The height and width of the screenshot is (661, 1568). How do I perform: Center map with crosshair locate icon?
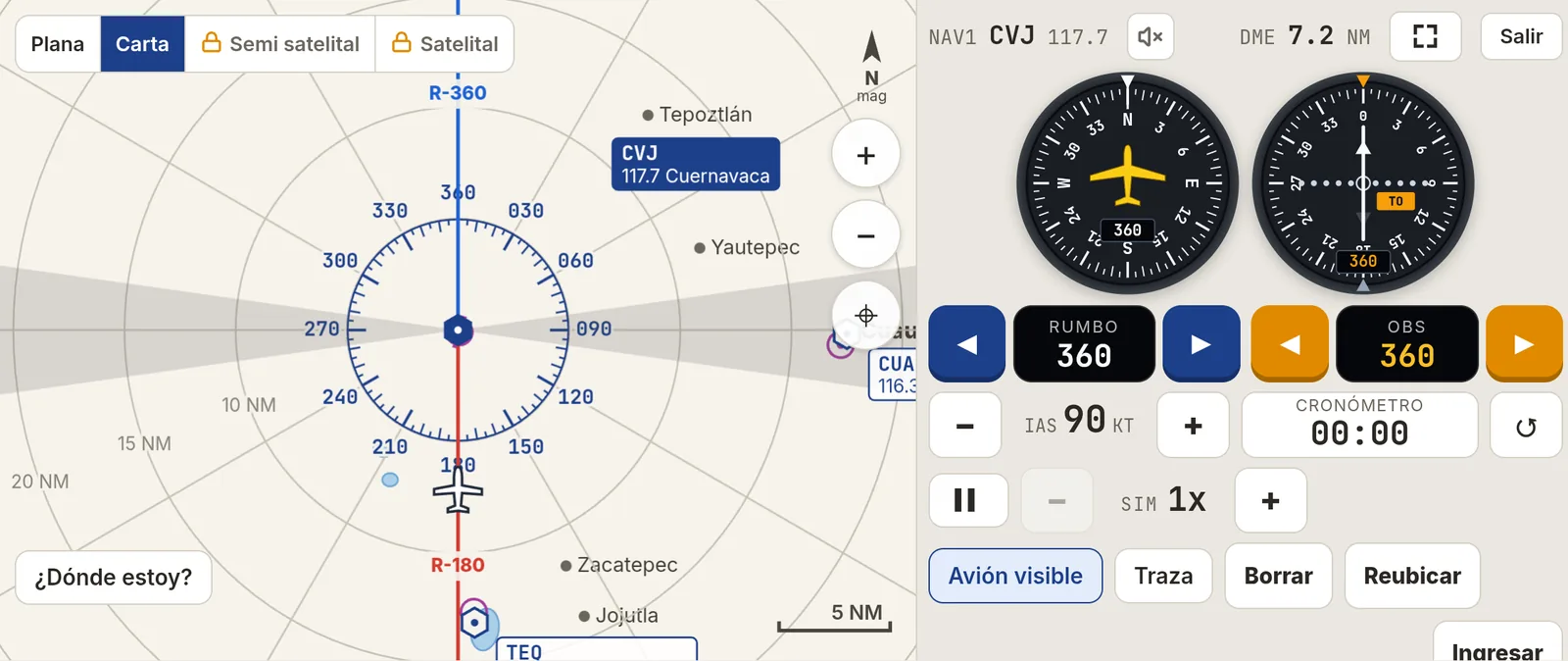tap(865, 316)
